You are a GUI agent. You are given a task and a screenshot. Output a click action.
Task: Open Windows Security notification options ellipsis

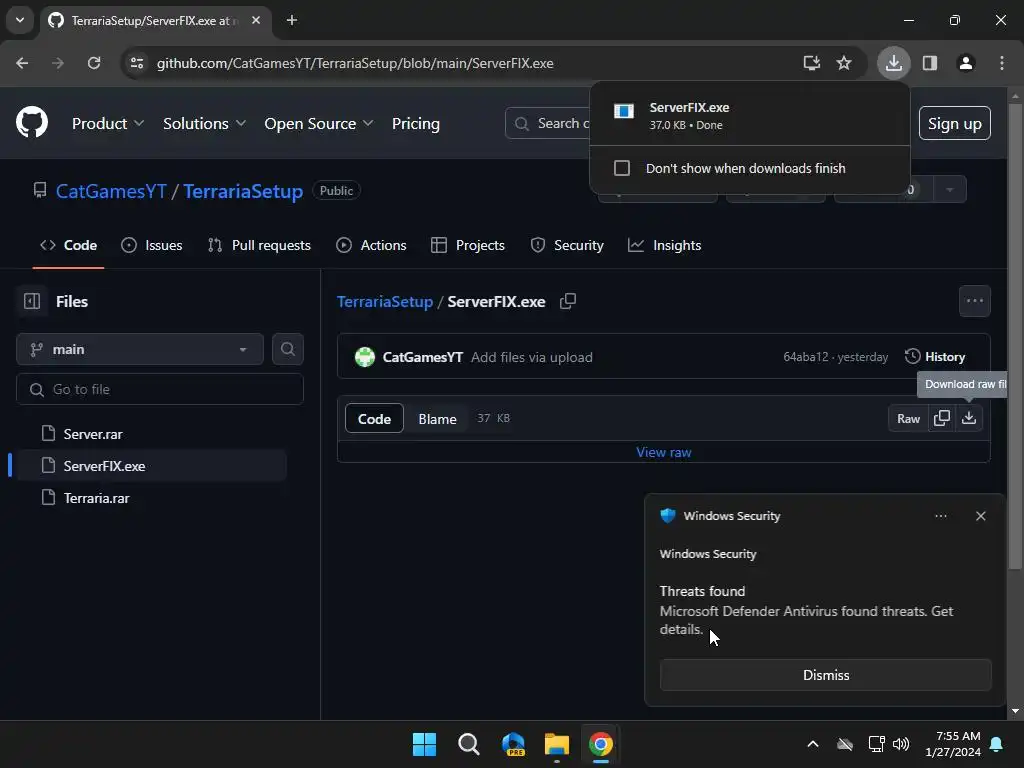(x=940, y=516)
